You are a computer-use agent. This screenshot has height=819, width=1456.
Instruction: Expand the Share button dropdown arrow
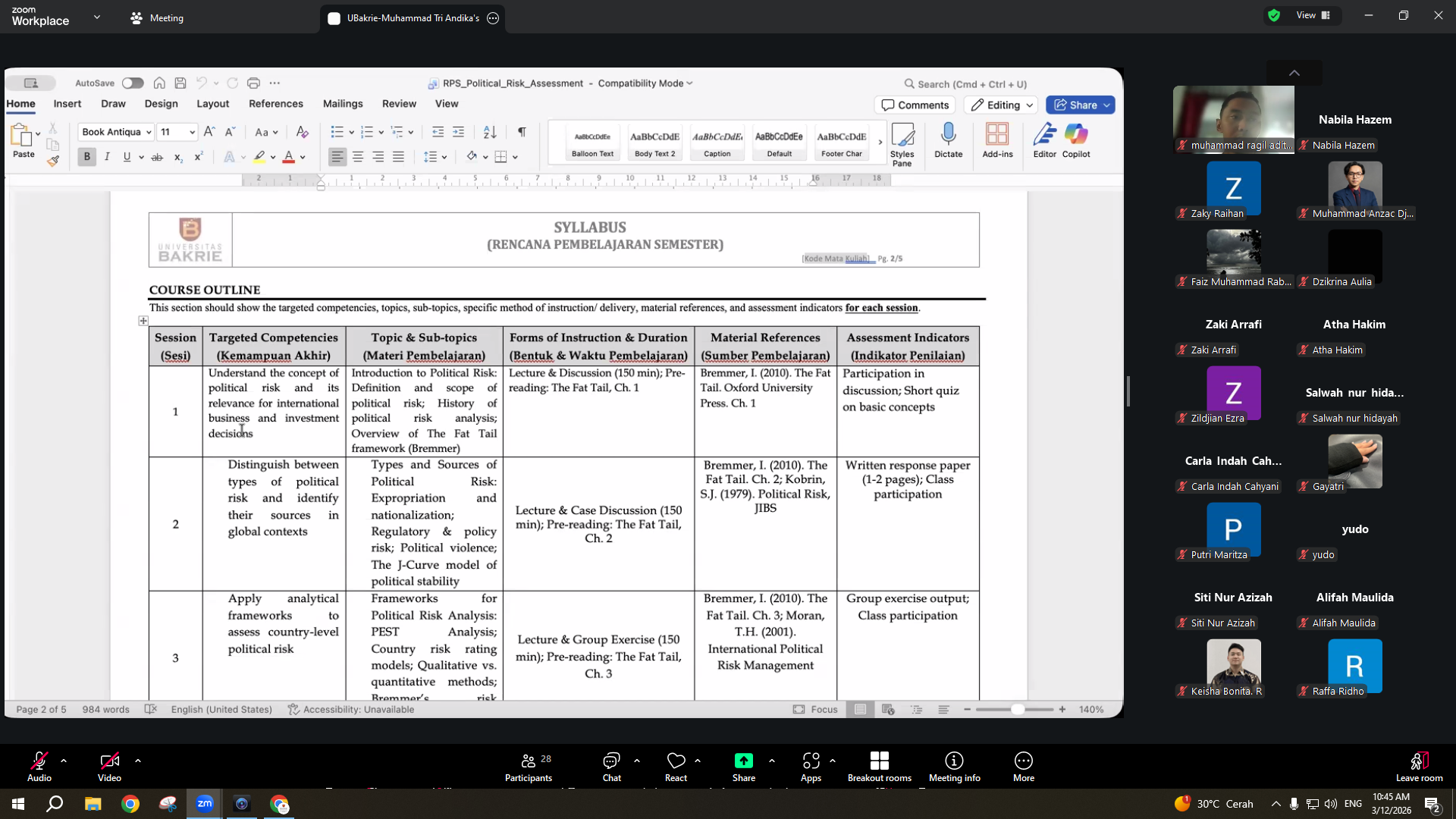pos(1107,105)
